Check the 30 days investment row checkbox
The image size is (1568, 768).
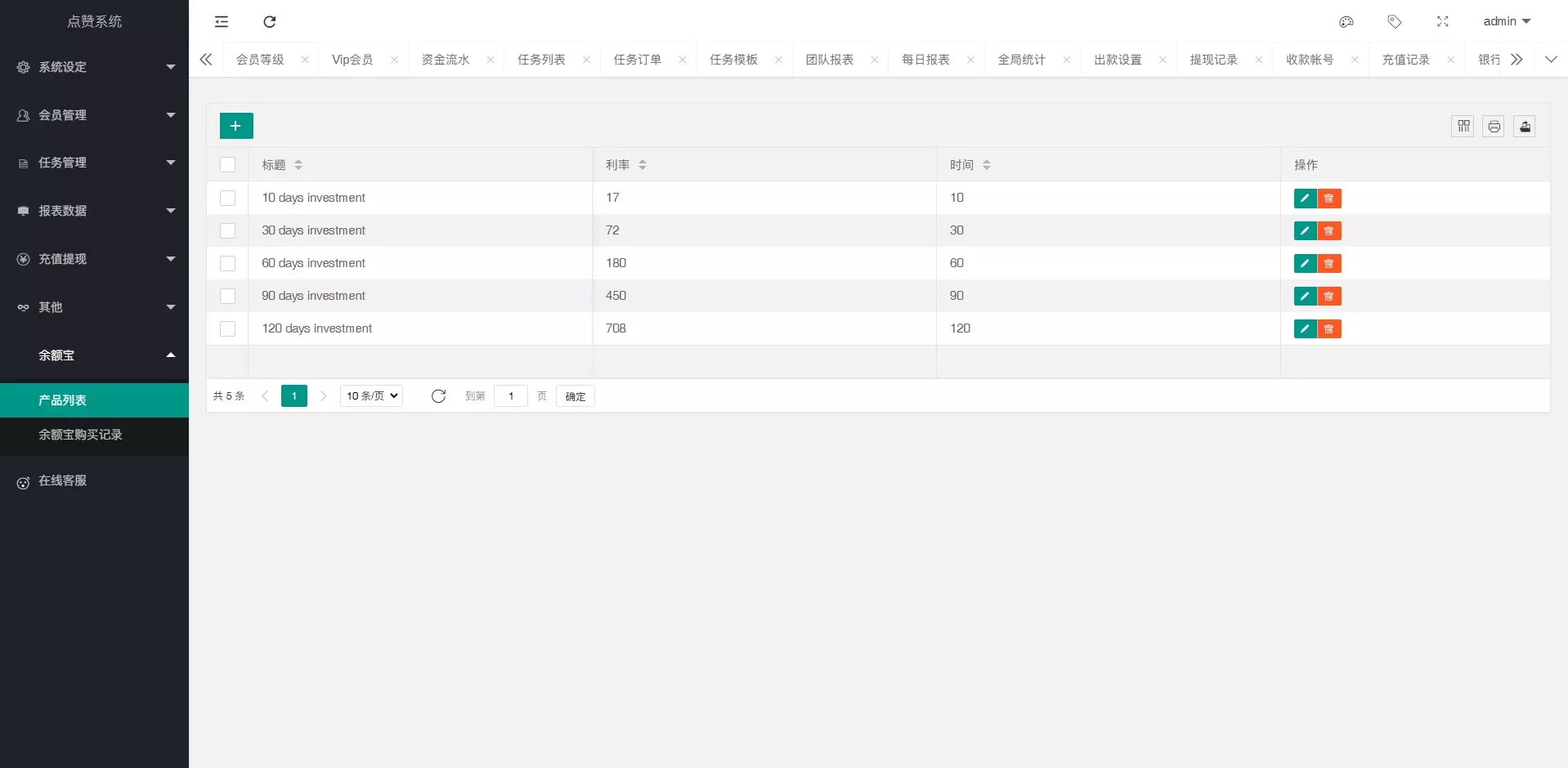point(228,230)
